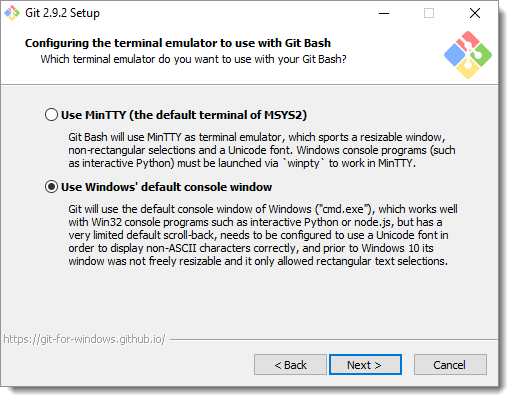Screen dimensions: 514x402
Task: Click the Git icon in the title bar
Action: (x=12, y=13)
